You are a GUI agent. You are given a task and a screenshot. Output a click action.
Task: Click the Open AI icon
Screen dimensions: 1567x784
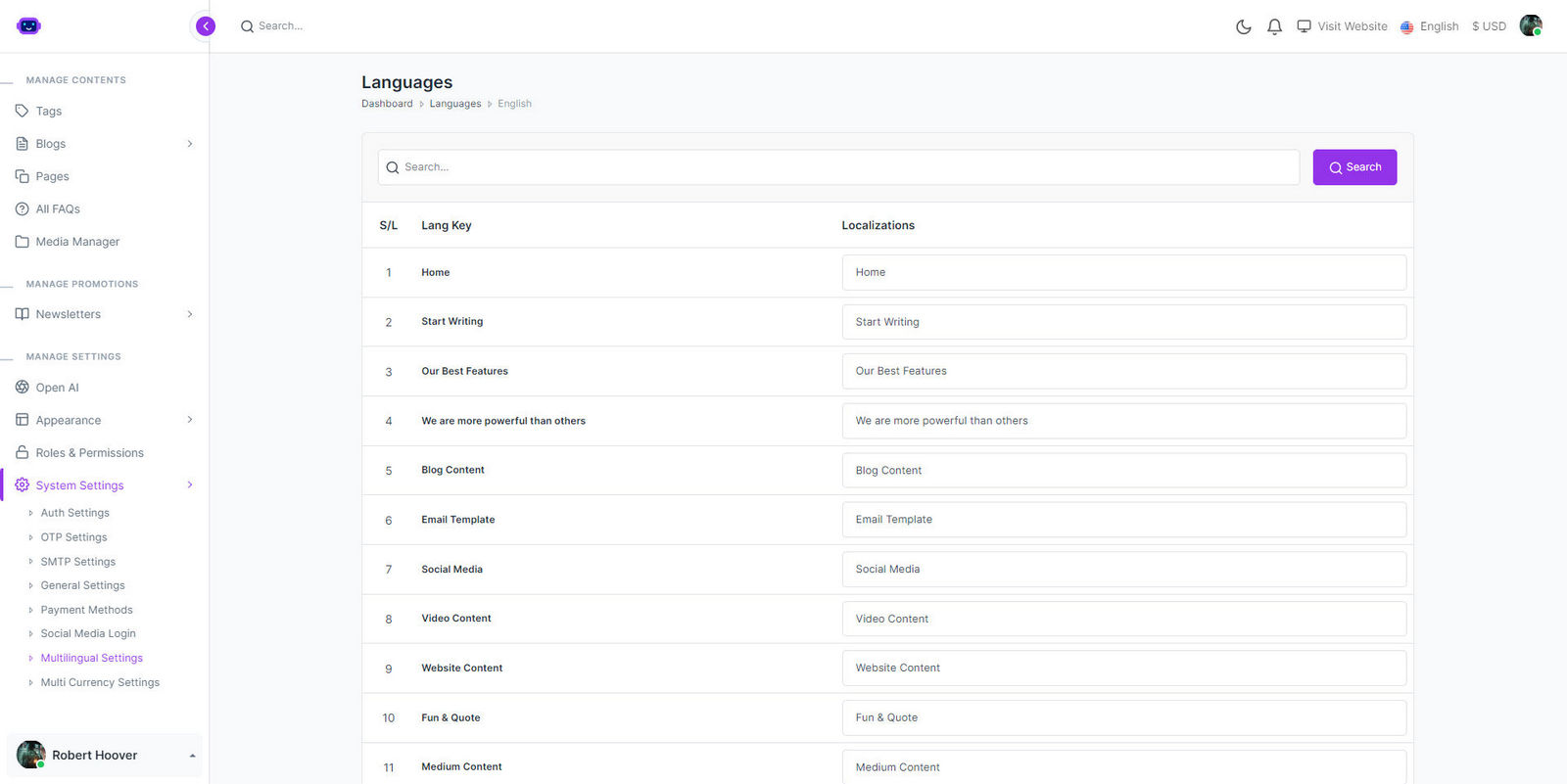23,388
